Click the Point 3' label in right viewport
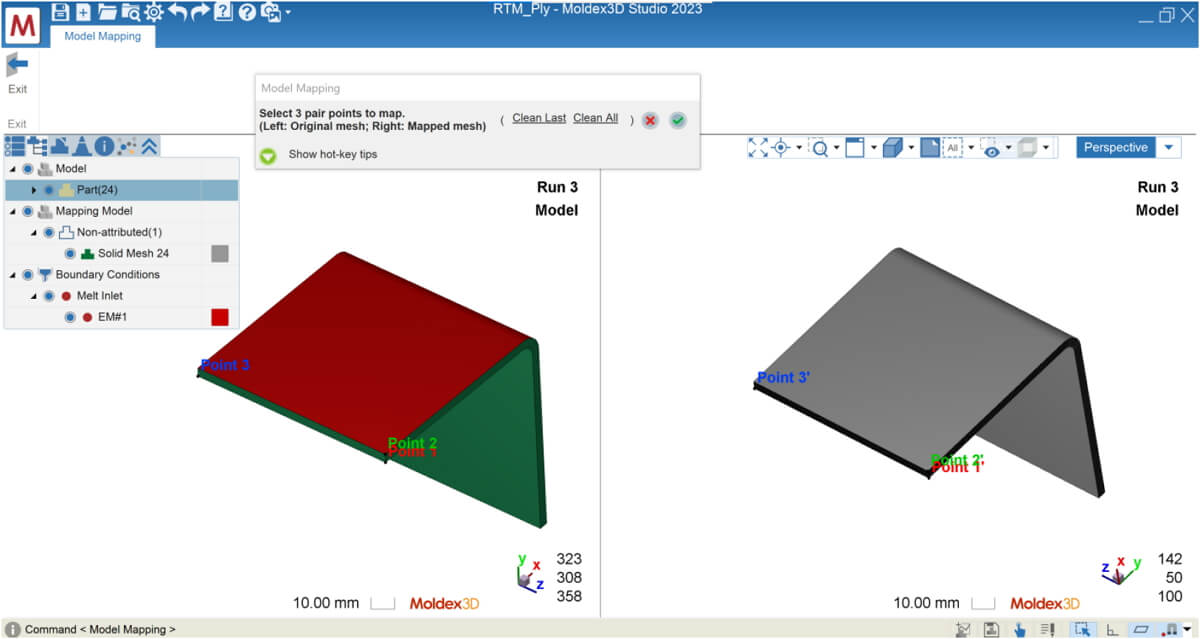 pyautogui.click(x=783, y=378)
